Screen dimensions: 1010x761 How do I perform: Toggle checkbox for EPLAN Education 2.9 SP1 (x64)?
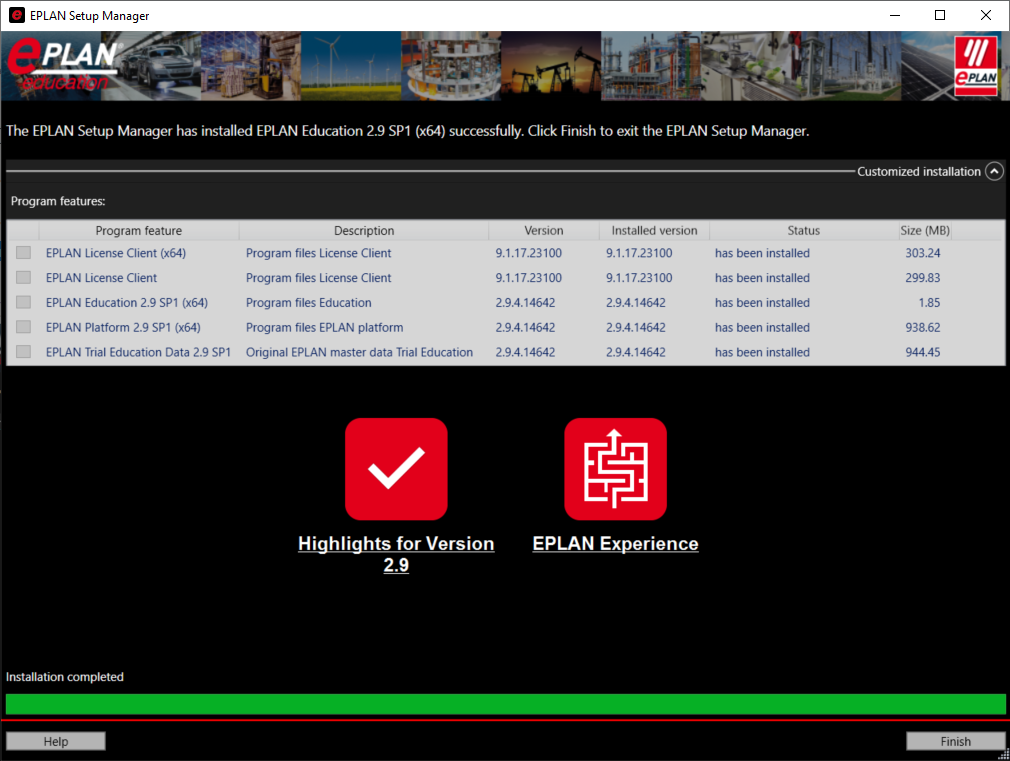click(x=23, y=302)
